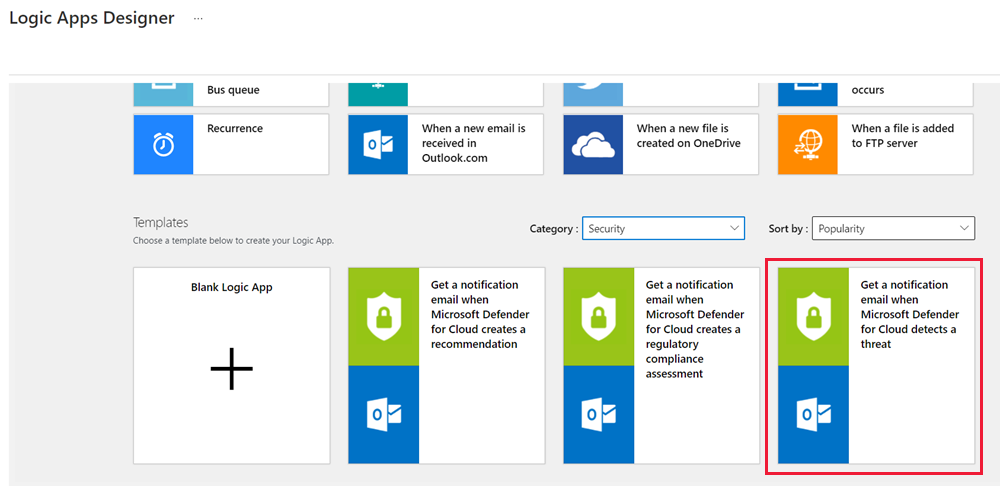Screen dimensions: 1000x486
Task: Click Outlook icon on regulatory compliance template
Action: 598,414
